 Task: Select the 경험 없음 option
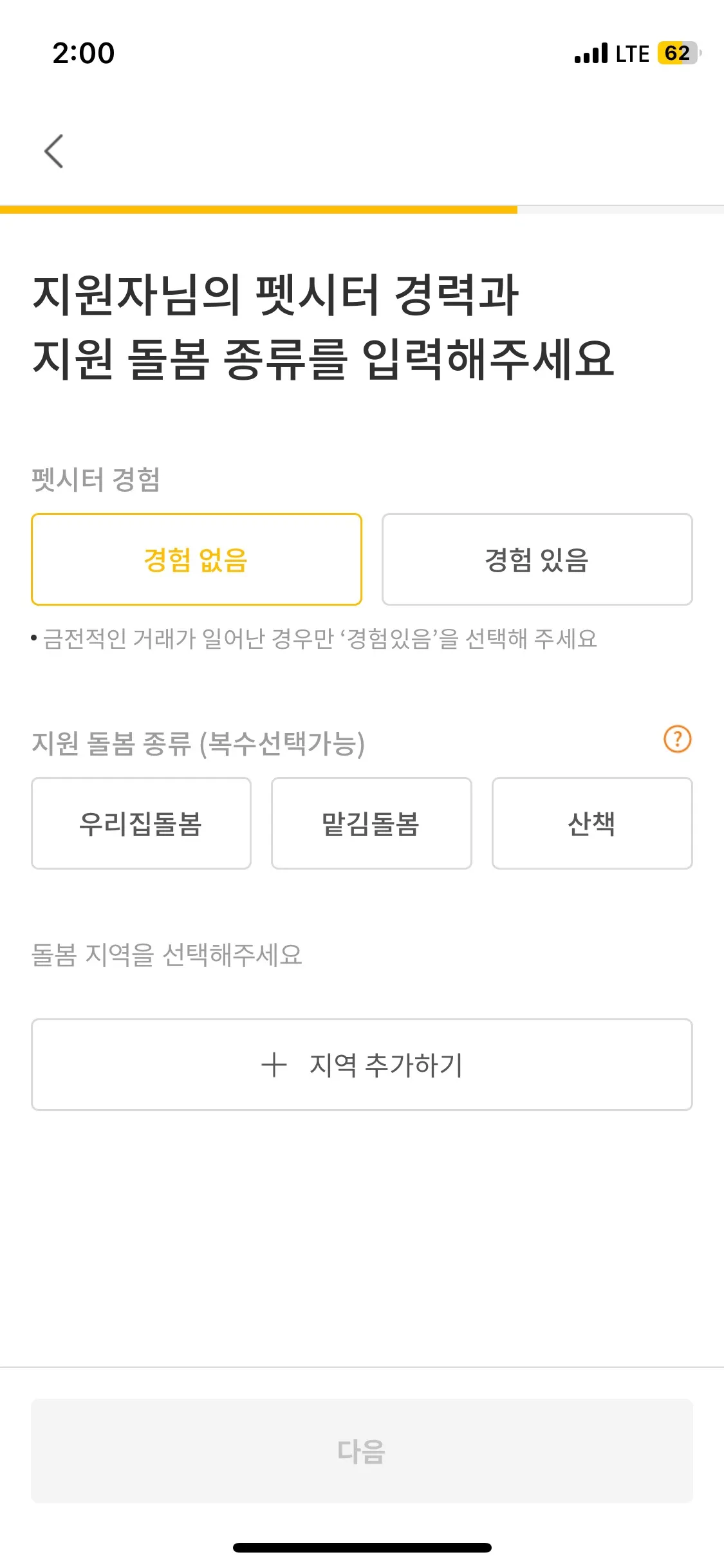click(x=196, y=559)
